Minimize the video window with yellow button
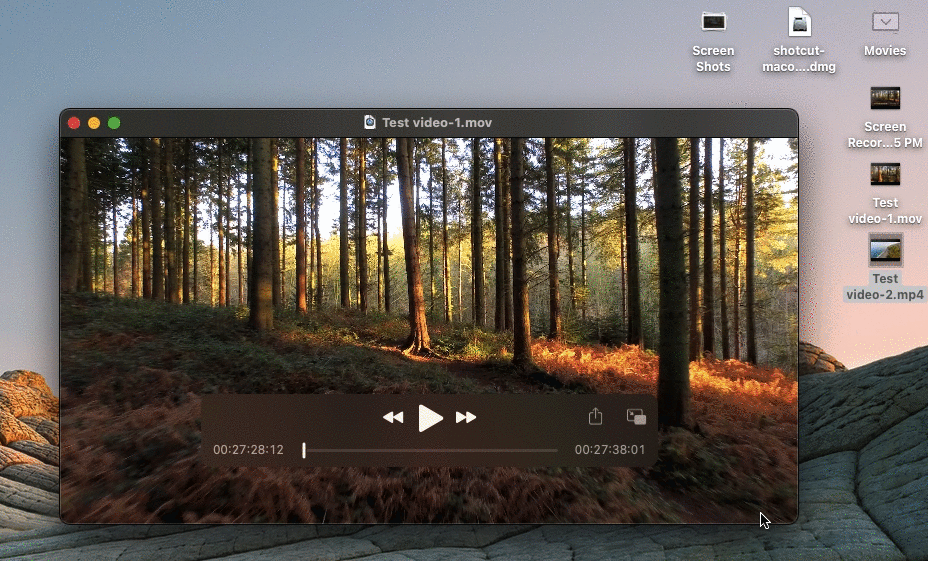 click(94, 123)
